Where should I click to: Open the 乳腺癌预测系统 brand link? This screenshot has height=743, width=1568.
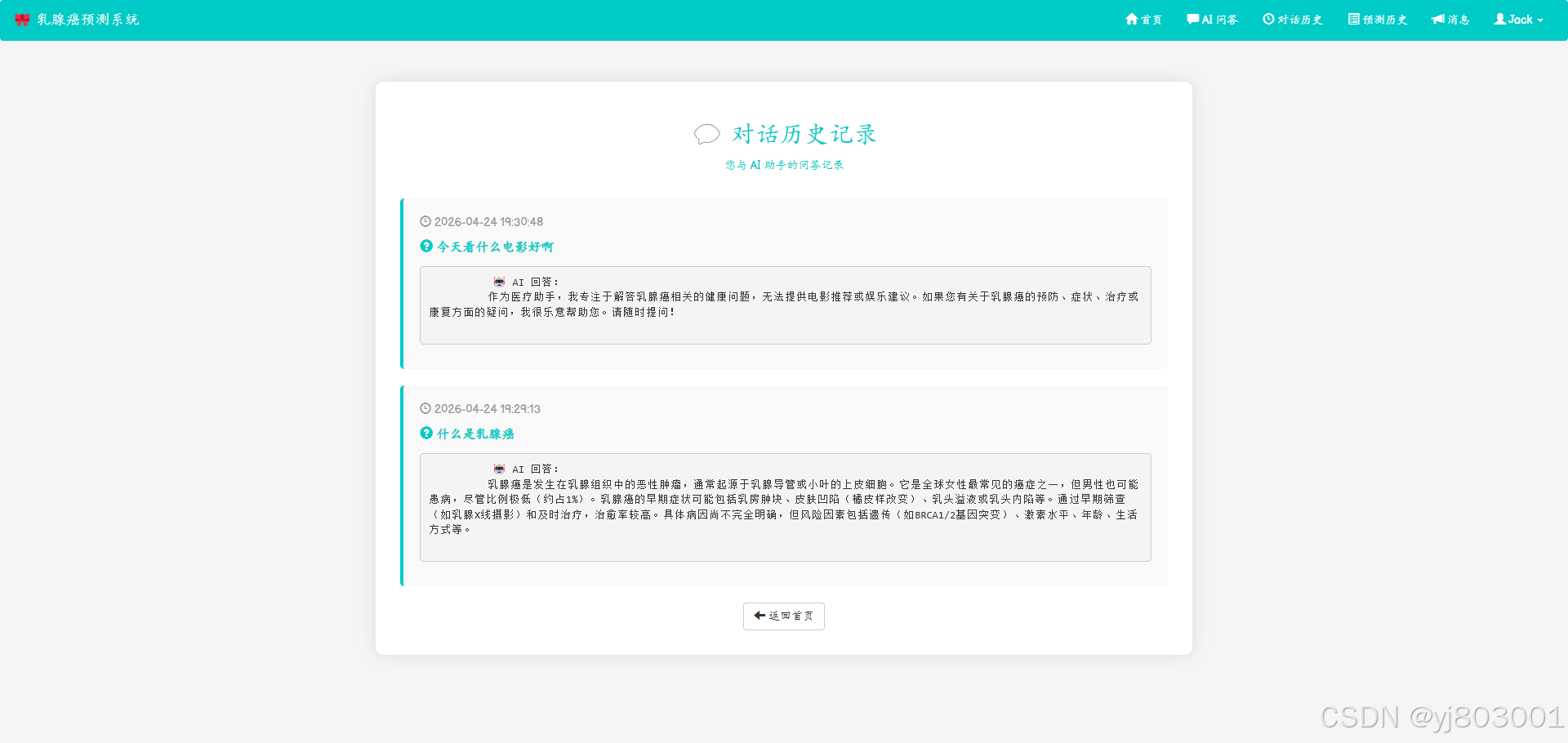click(x=78, y=20)
